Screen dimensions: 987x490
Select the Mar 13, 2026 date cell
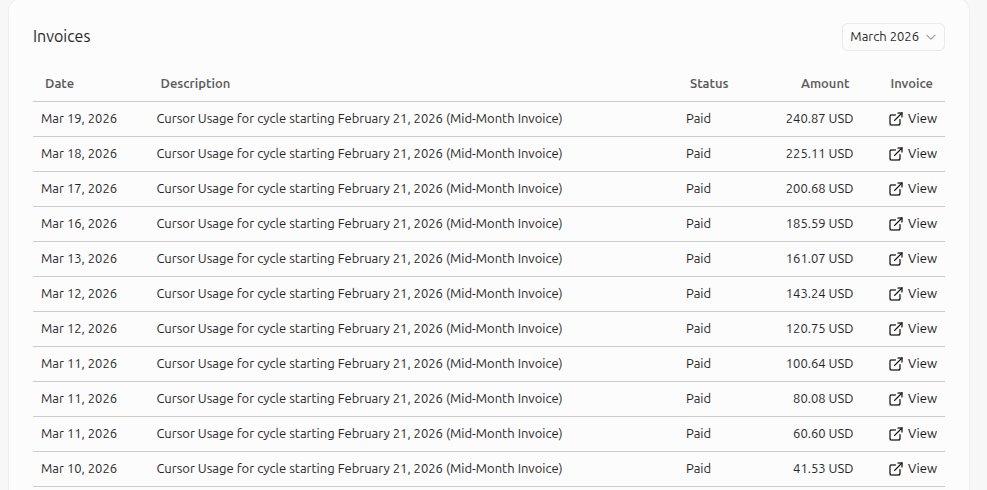79,258
